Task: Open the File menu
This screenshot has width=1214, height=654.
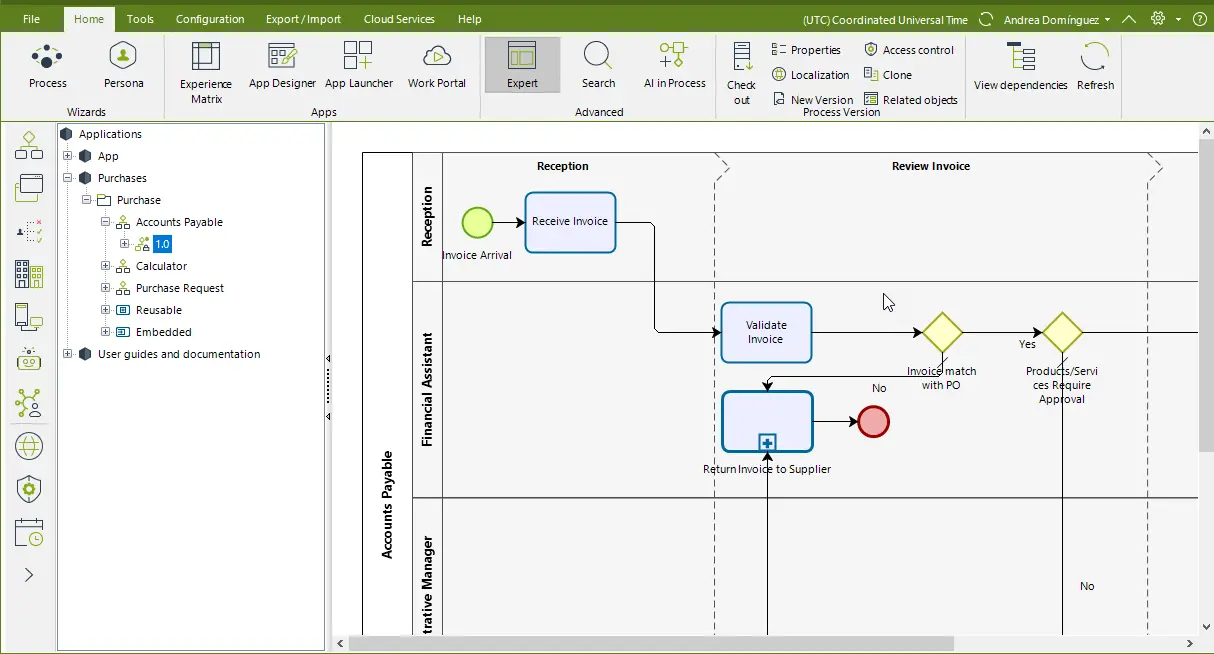Action: pyautogui.click(x=31, y=19)
